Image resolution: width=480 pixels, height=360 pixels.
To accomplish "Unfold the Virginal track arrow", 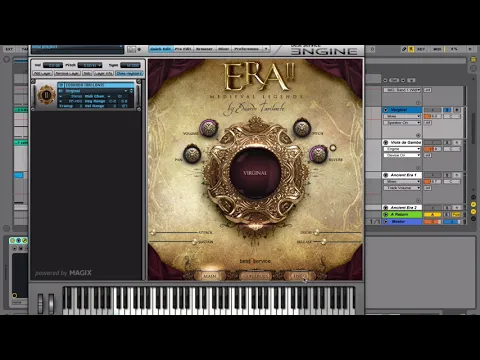I will 386,110.
